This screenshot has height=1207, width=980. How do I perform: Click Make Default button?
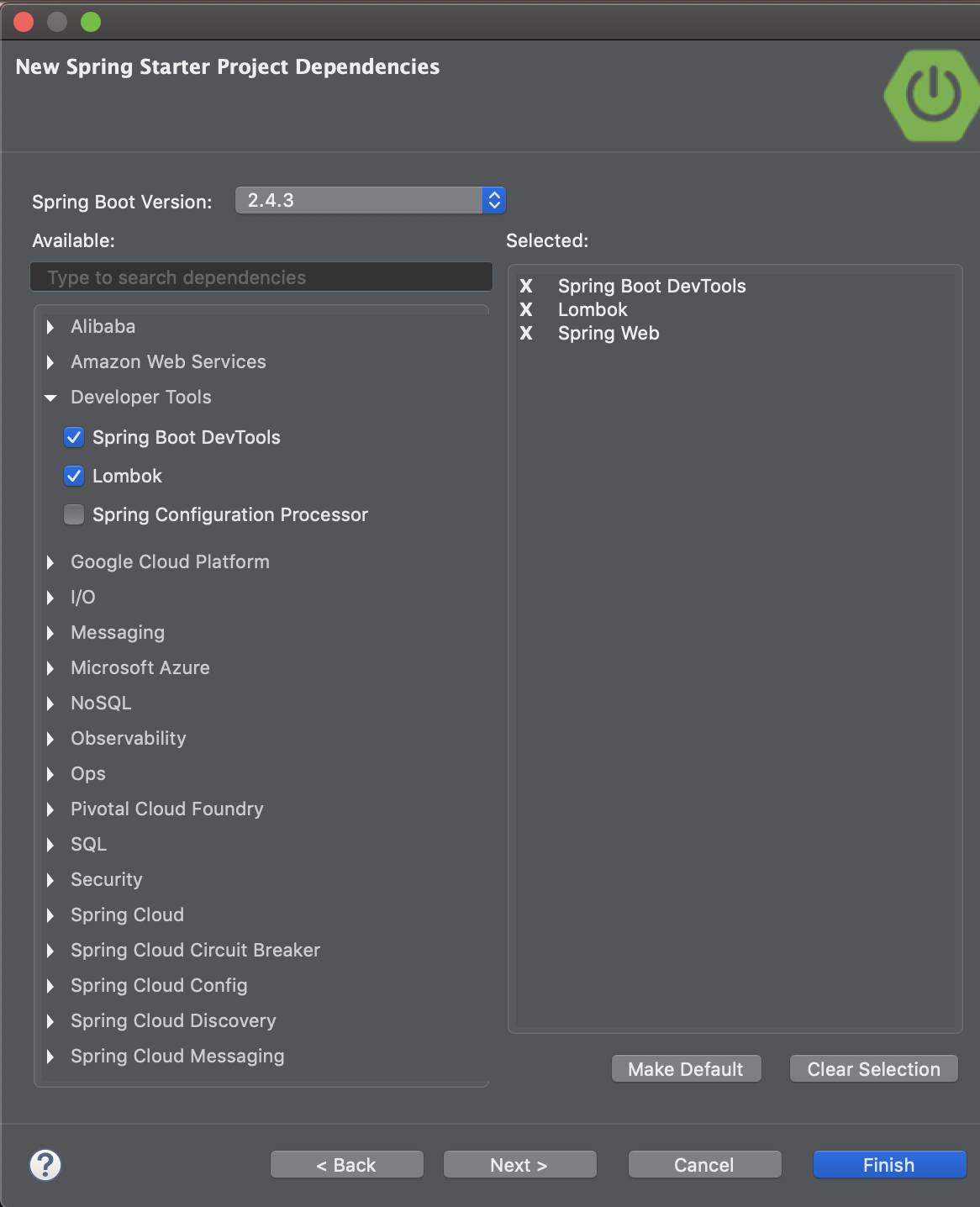(686, 1069)
